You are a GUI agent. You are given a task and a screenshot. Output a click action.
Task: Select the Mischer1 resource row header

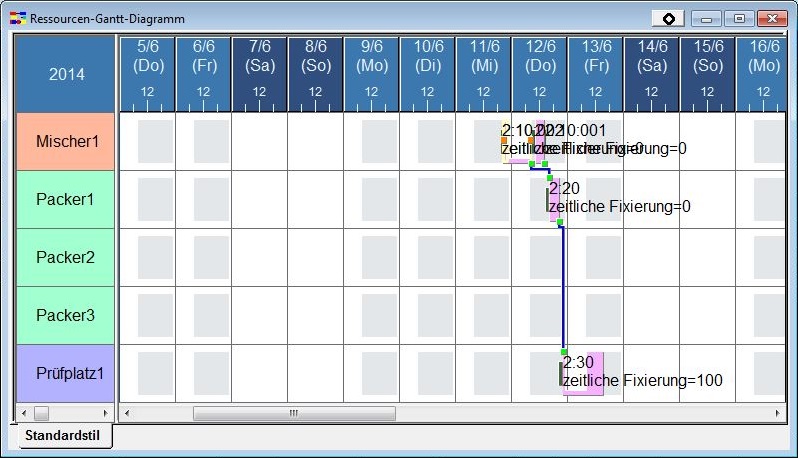(66, 141)
